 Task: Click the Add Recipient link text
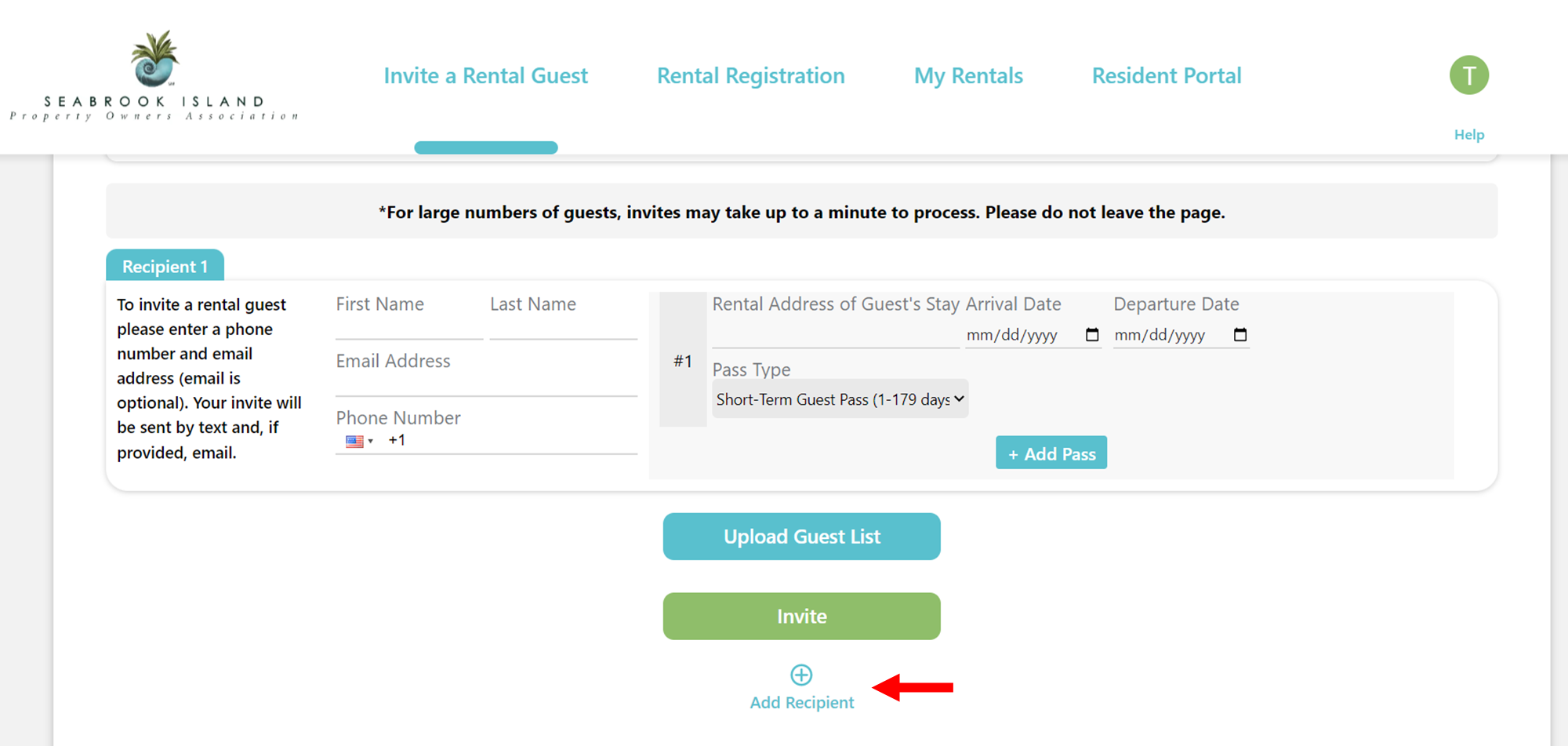point(802,703)
